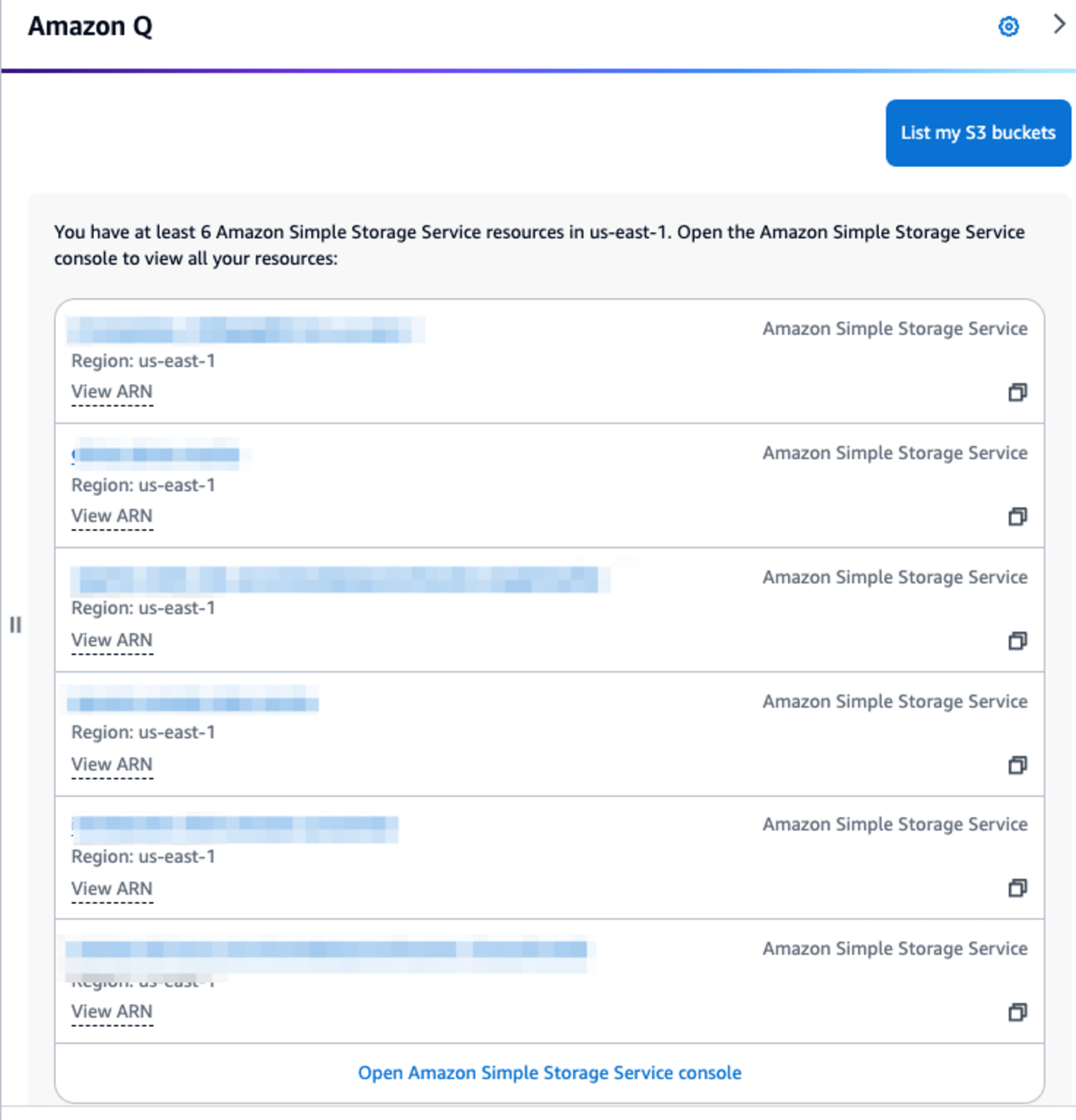
Task: Open the third blurred bucket name link
Action: [340, 580]
